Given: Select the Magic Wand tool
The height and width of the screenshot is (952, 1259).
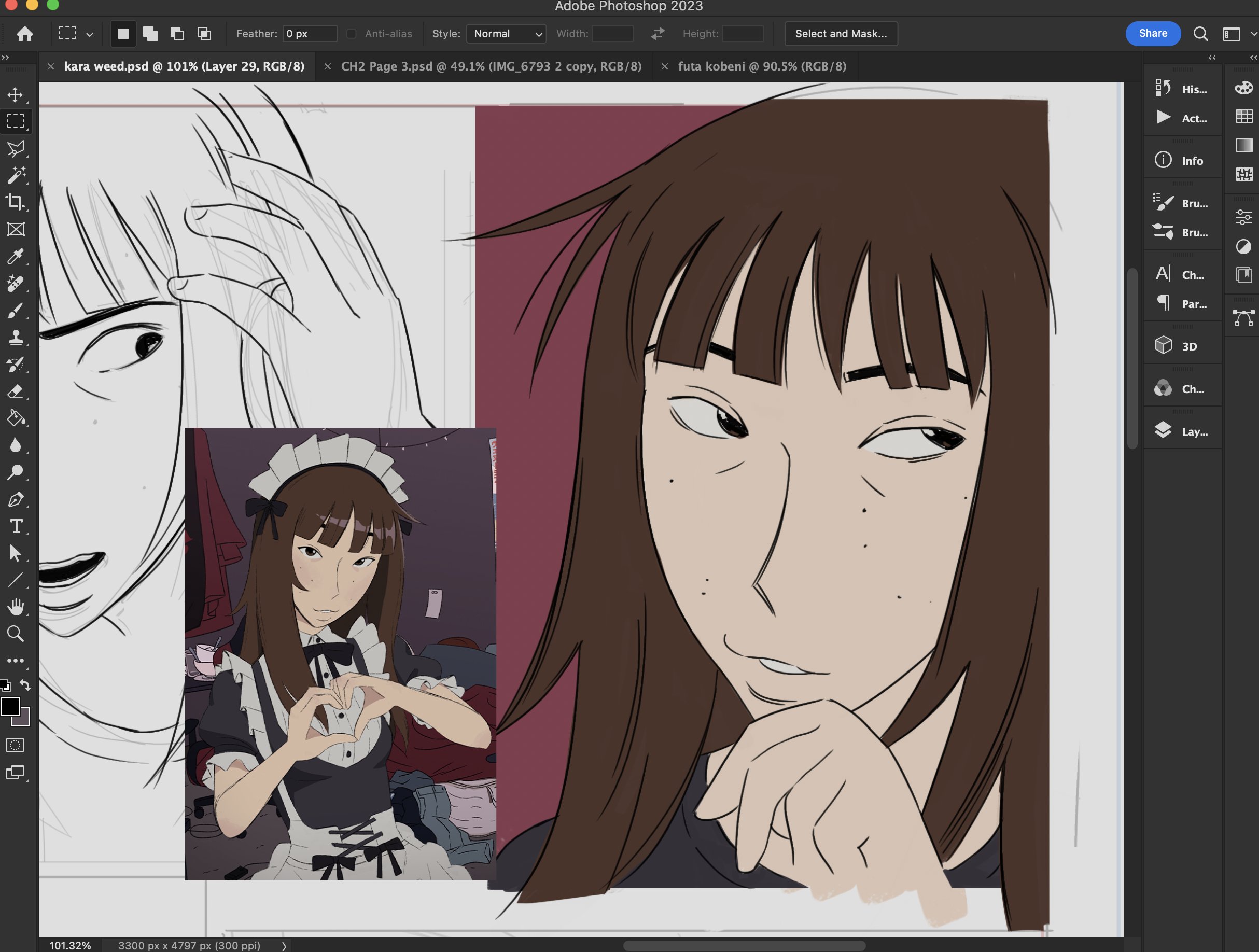Looking at the screenshot, I should (16, 175).
